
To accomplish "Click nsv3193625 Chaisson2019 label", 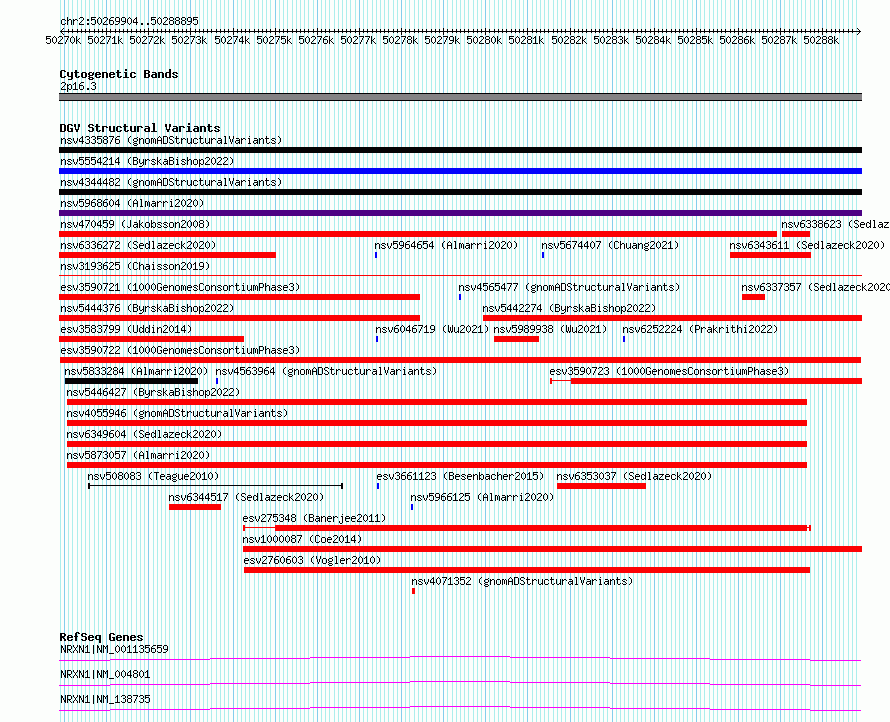I will (x=135, y=266).
